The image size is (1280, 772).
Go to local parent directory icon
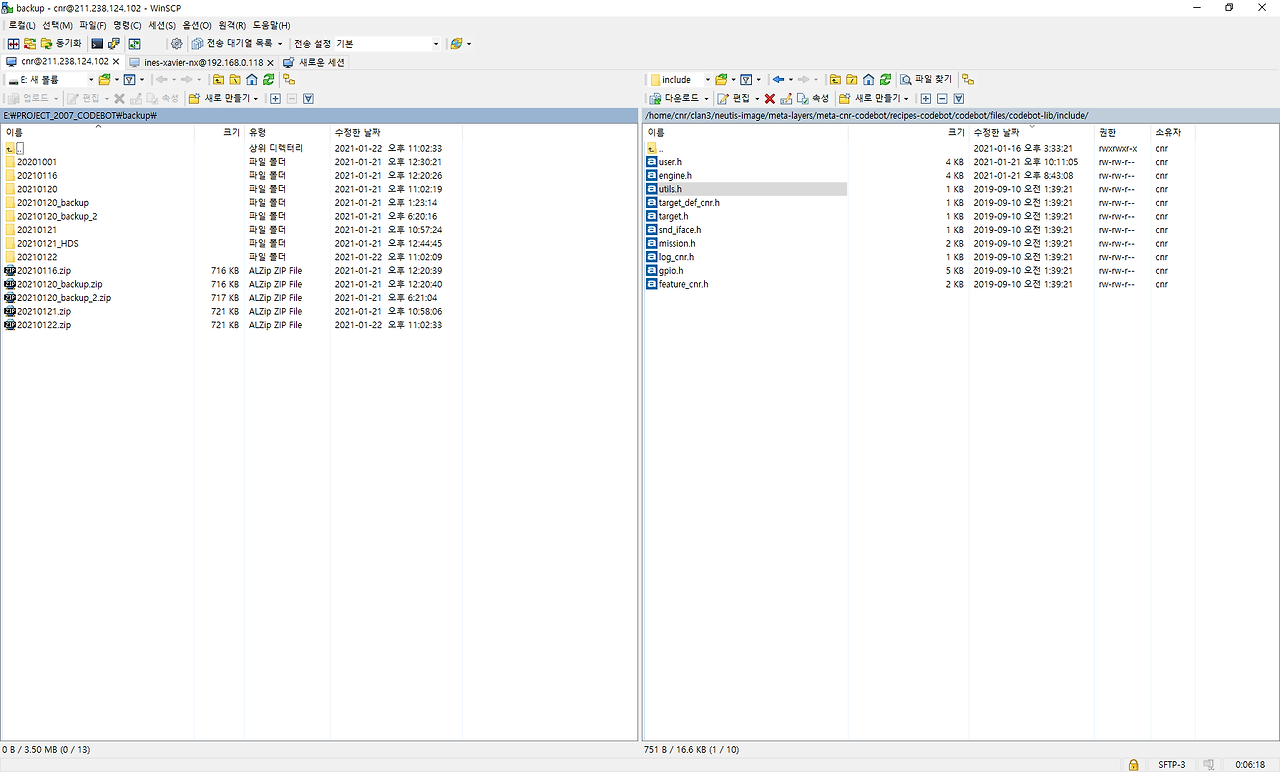point(218,80)
